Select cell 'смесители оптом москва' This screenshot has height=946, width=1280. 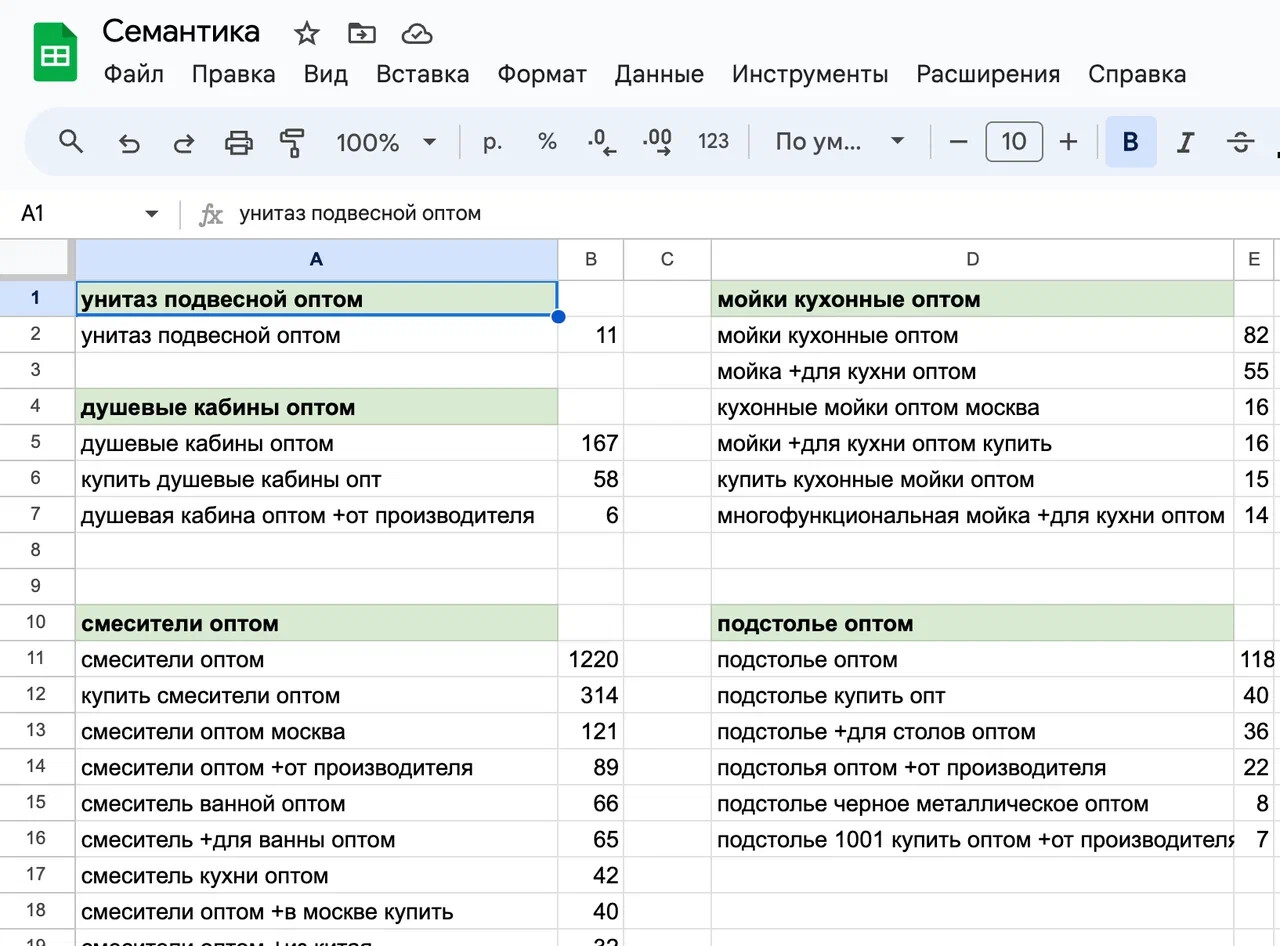[316, 731]
